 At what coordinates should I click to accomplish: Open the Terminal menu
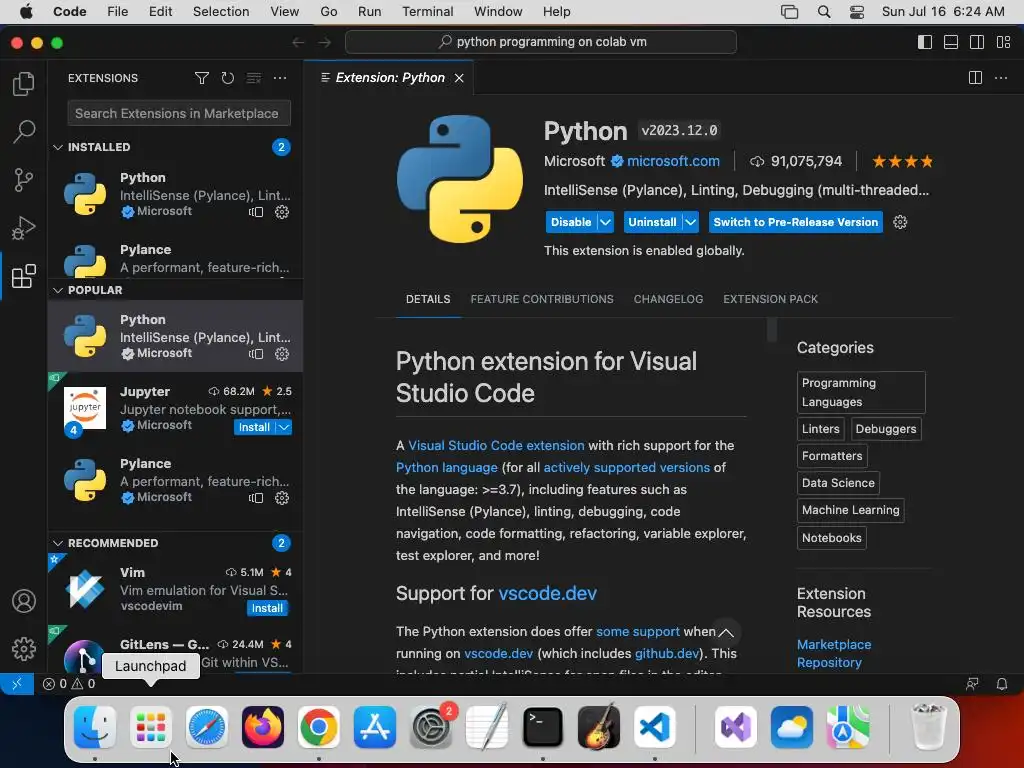(427, 12)
